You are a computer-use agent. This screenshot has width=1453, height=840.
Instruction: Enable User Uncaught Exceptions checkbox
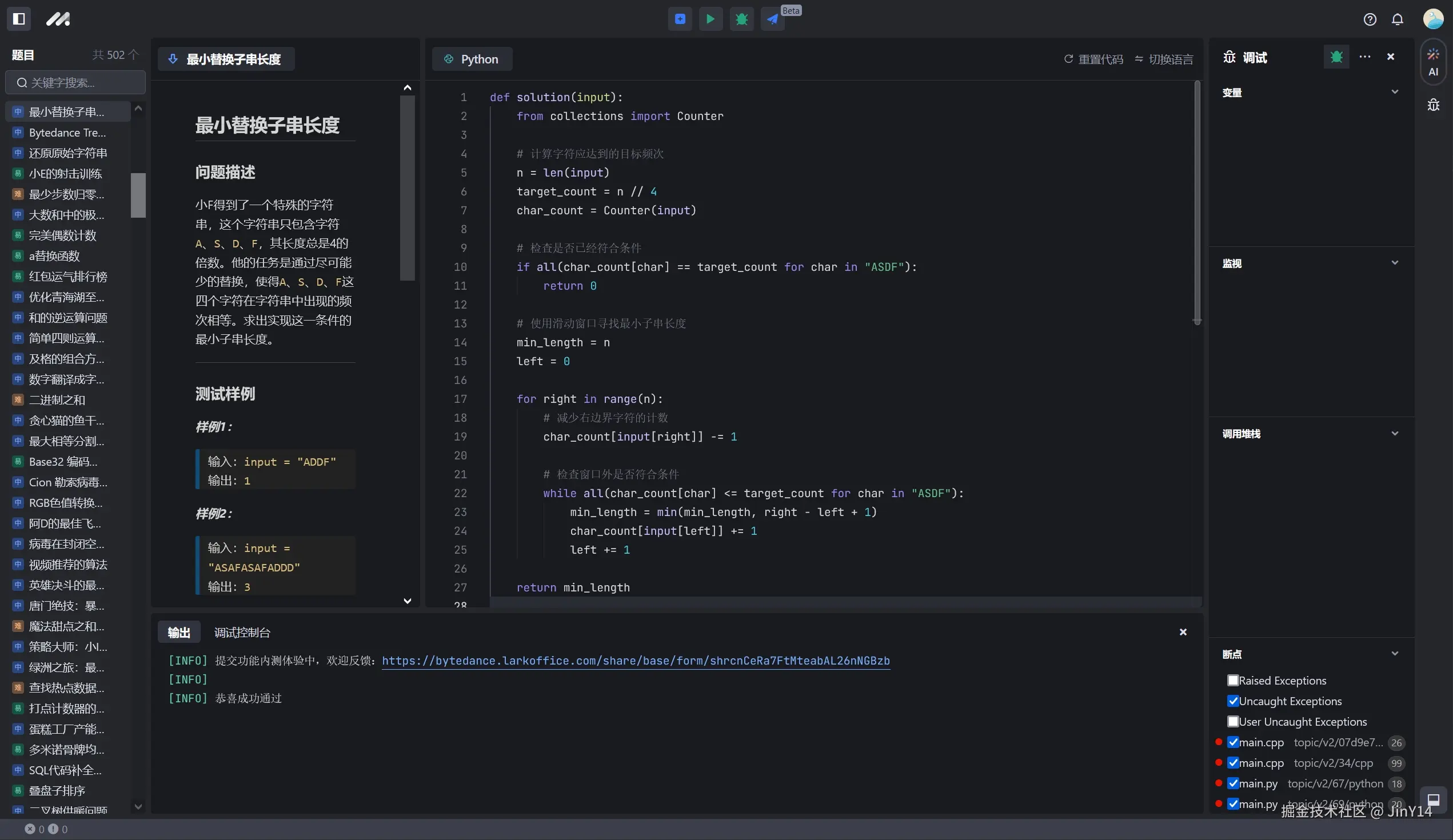pos(1233,722)
